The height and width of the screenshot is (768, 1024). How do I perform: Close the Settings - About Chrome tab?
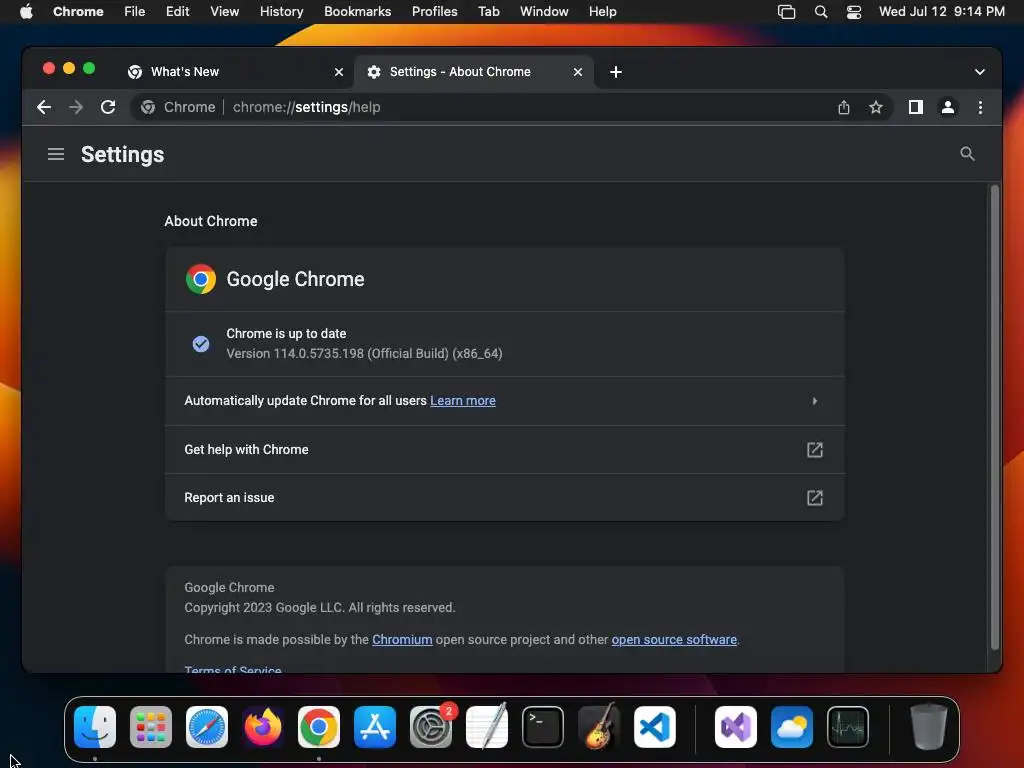(577, 72)
